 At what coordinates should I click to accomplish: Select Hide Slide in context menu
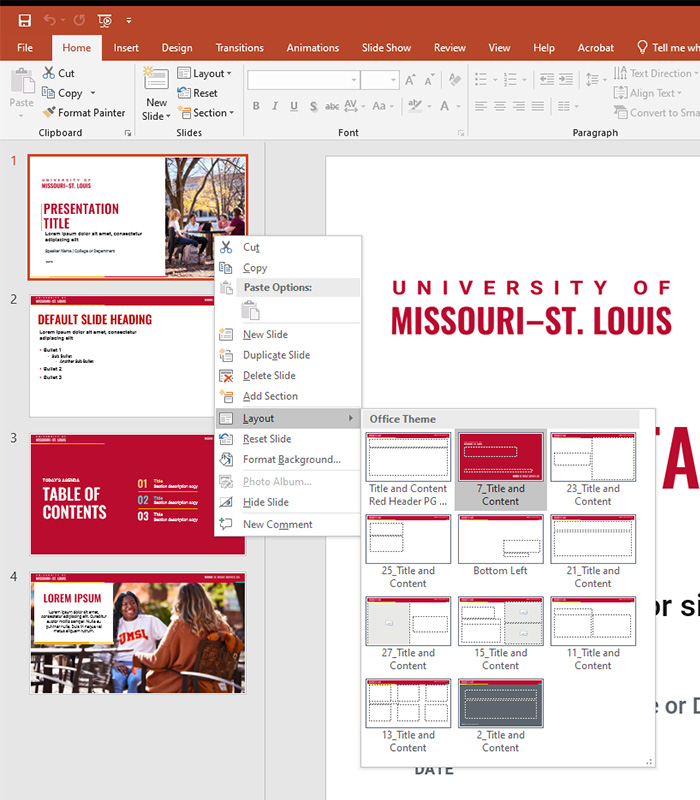[265, 502]
